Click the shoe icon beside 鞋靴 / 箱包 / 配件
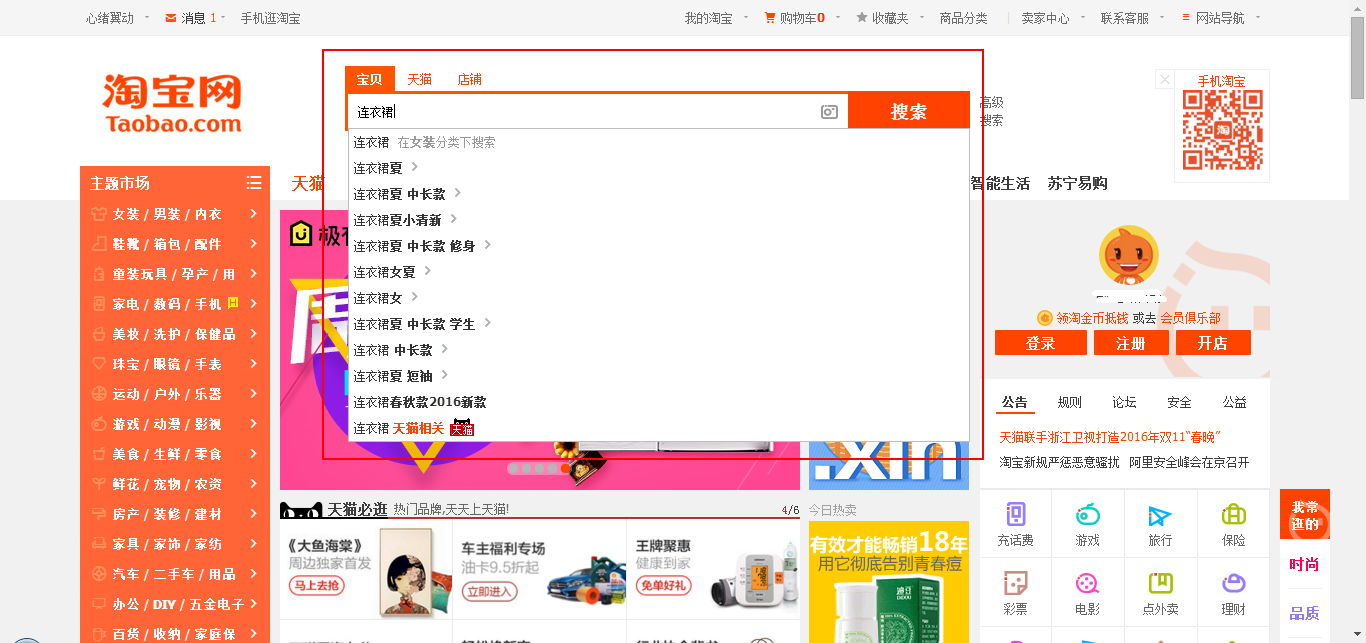 99,244
